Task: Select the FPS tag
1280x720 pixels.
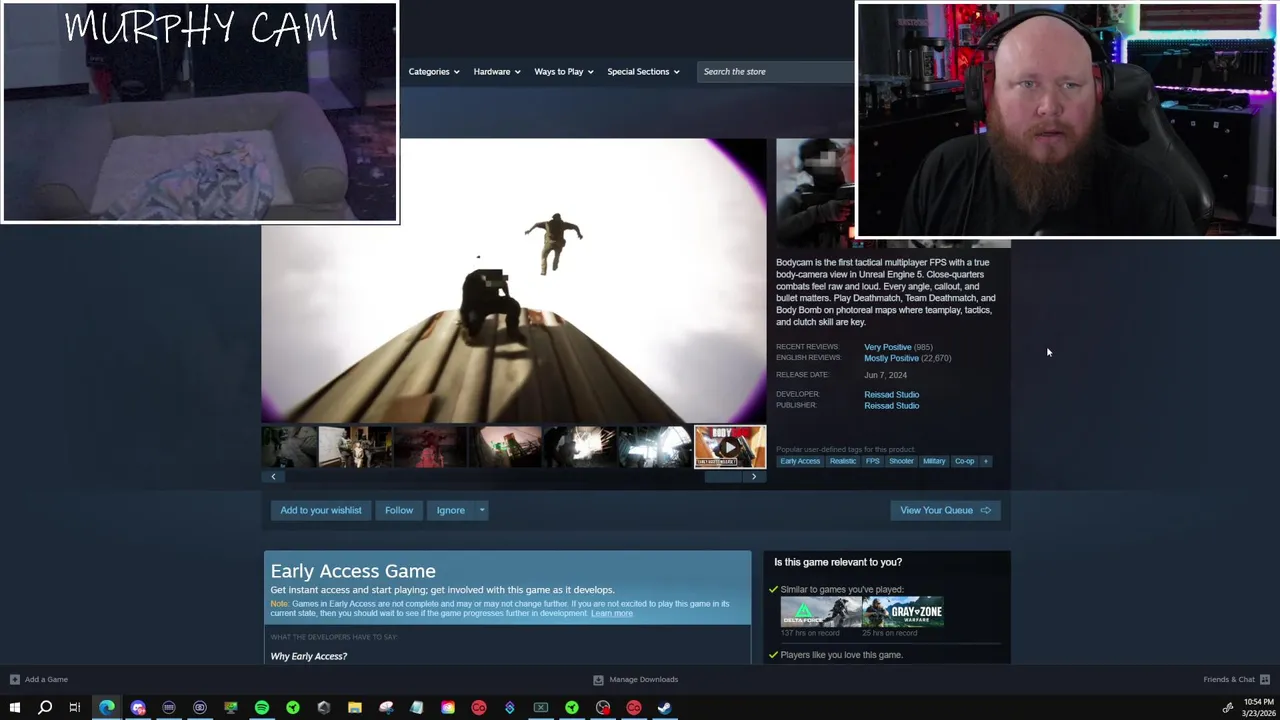Action: [x=873, y=461]
